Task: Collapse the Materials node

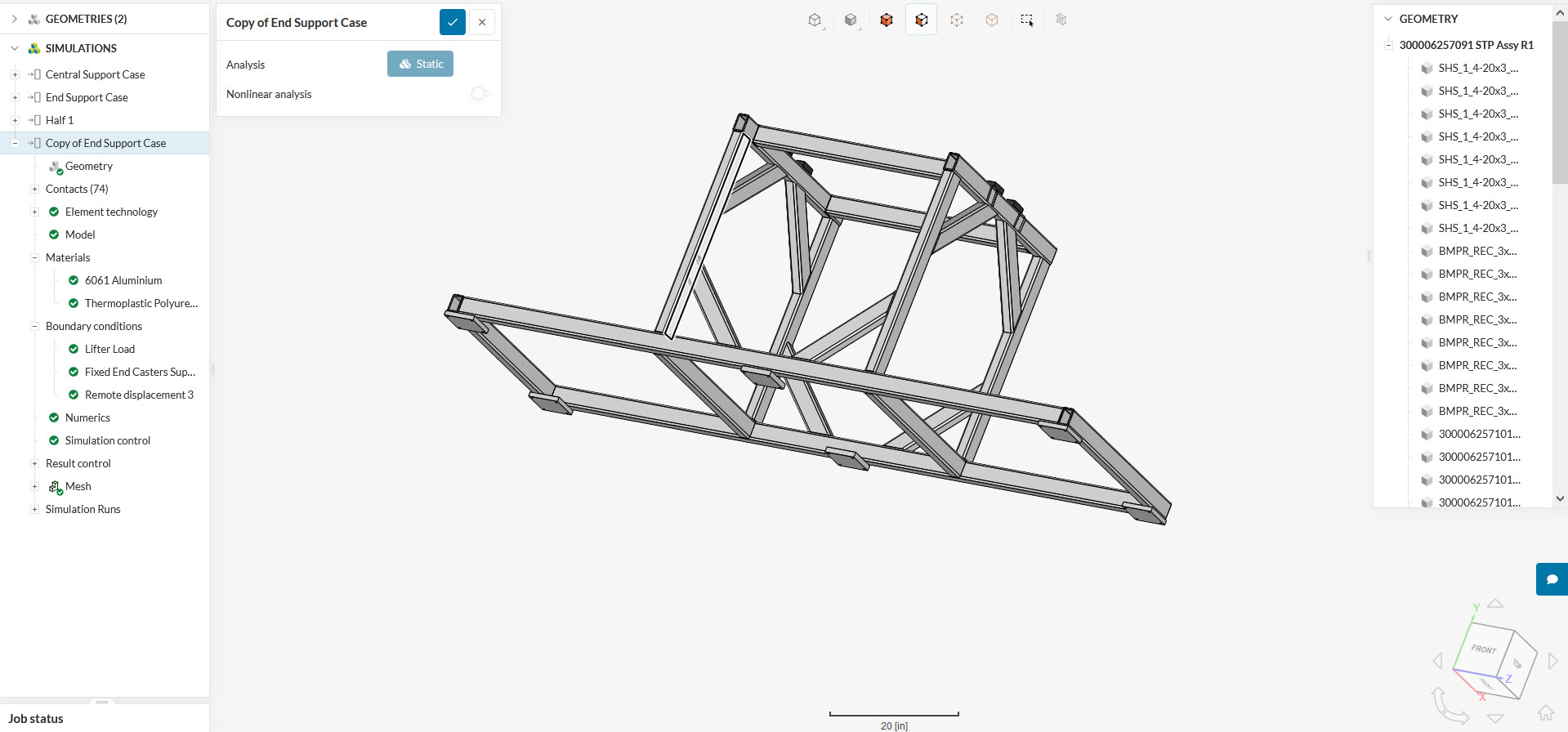Action: 34,257
